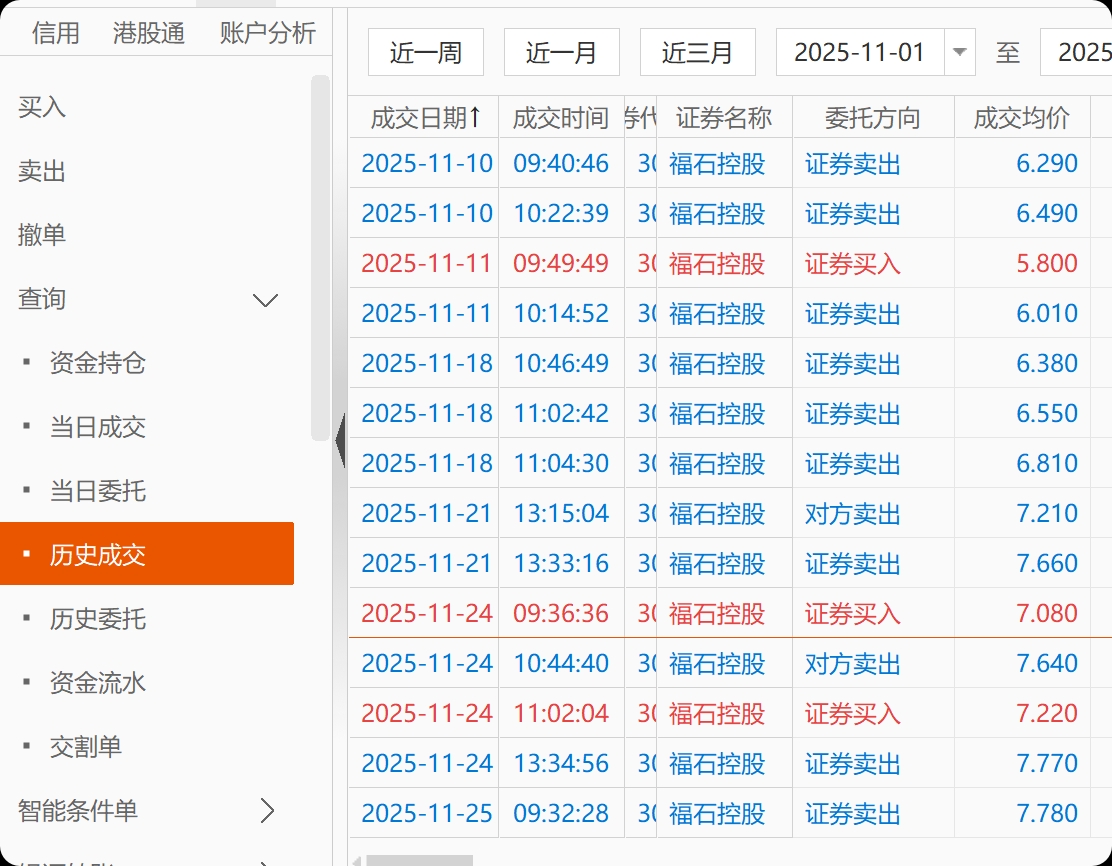Click price 6.010 in the table
The width and height of the screenshot is (1112, 866).
(x=1047, y=313)
